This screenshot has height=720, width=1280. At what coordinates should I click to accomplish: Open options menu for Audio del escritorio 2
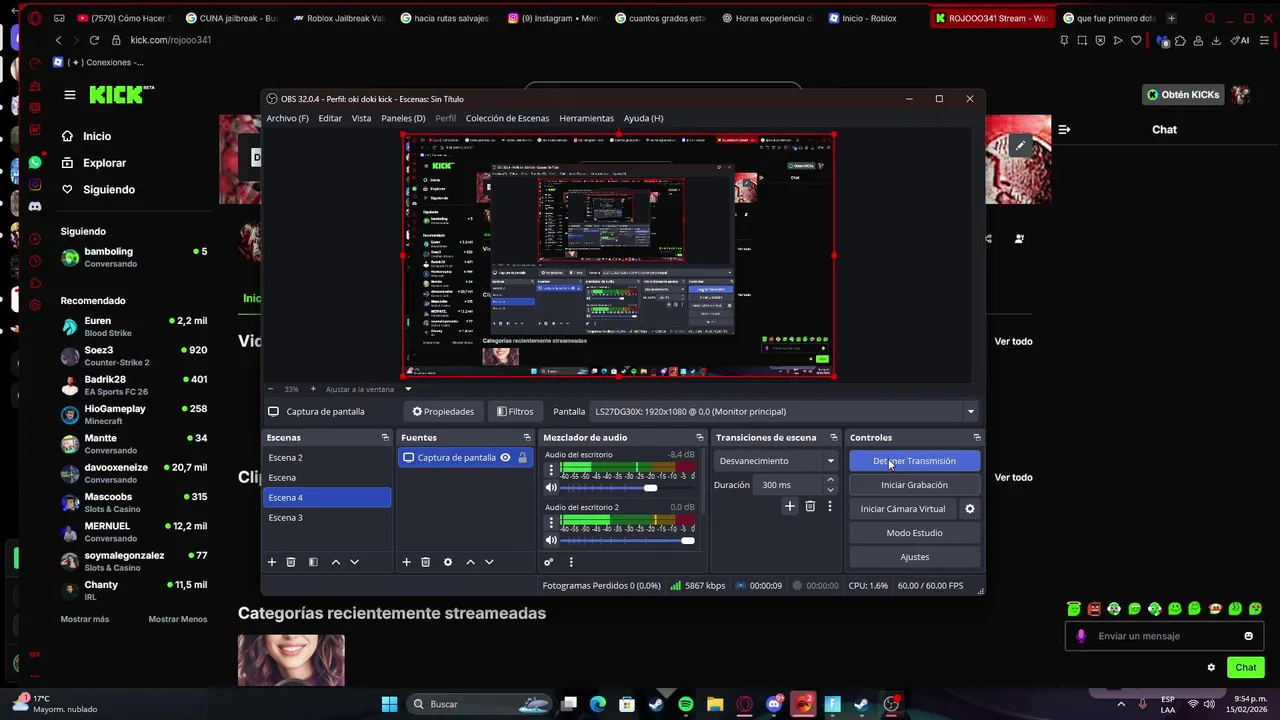[550, 522]
